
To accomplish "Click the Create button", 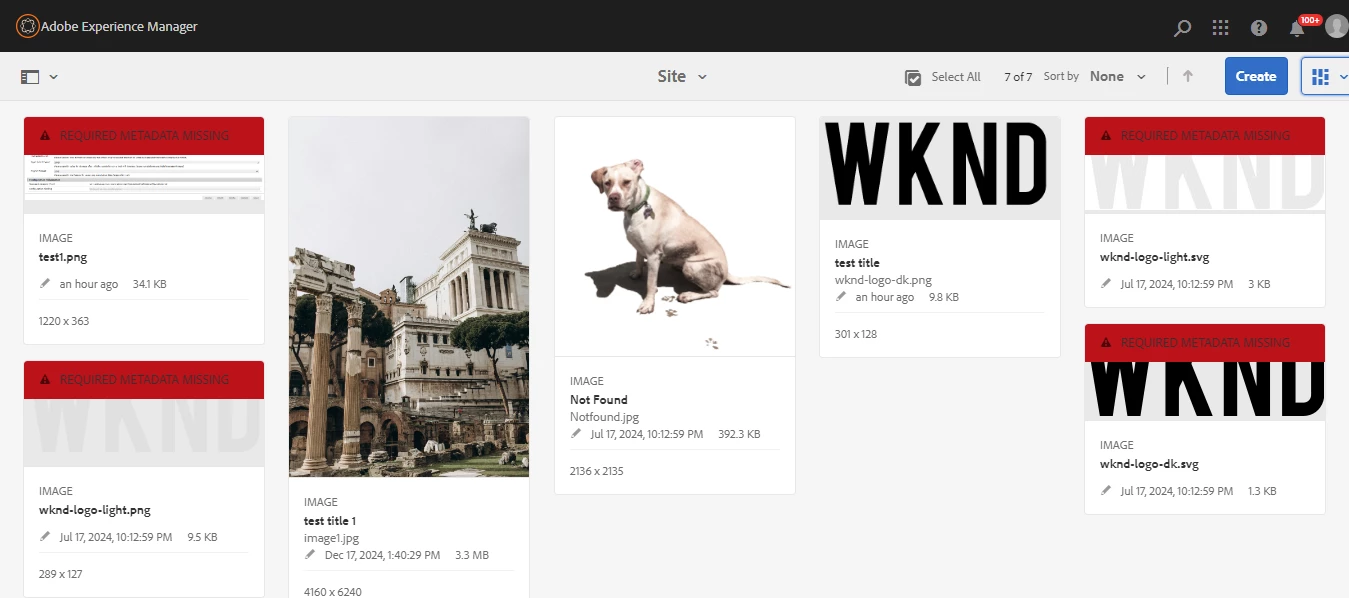I will 1256,76.
